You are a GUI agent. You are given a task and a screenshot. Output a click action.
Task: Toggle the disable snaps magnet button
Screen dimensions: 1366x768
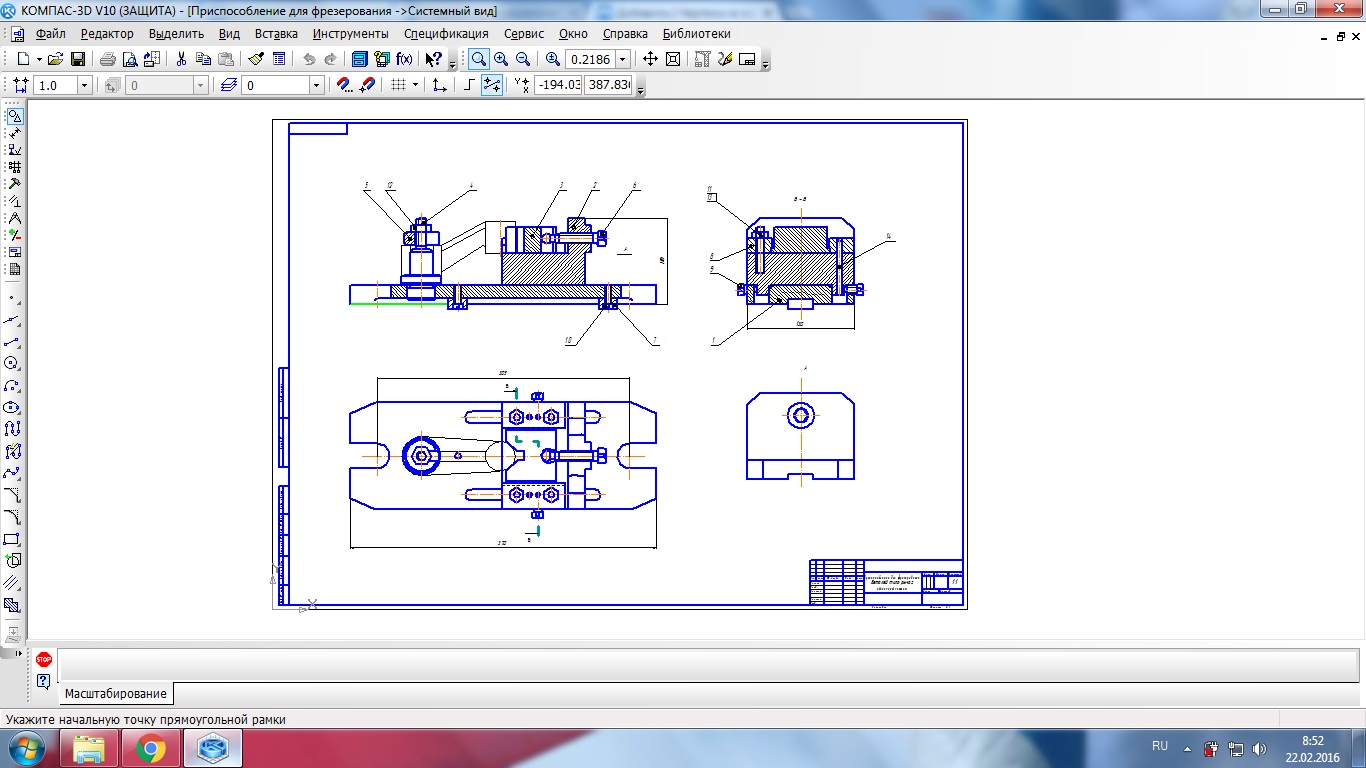[x=366, y=86]
